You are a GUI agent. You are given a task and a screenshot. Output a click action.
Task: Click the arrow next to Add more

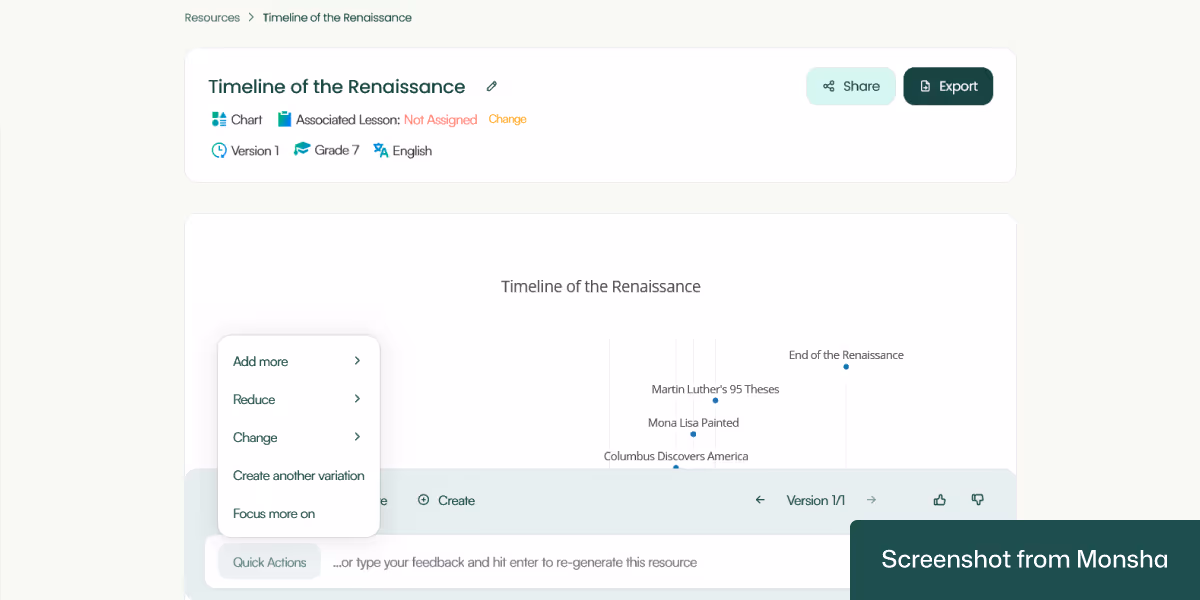pyautogui.click(x=357, y=361)
